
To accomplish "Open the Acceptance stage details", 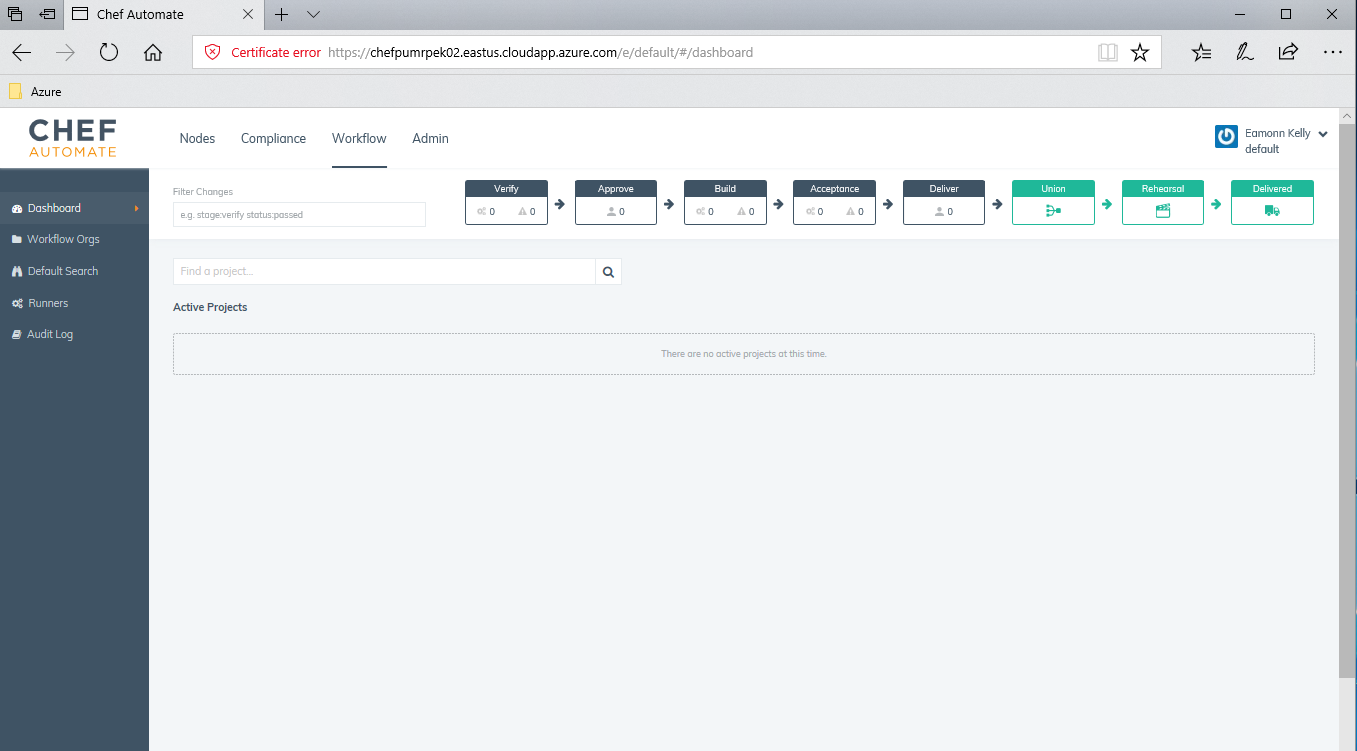I will tap(834, 200).
